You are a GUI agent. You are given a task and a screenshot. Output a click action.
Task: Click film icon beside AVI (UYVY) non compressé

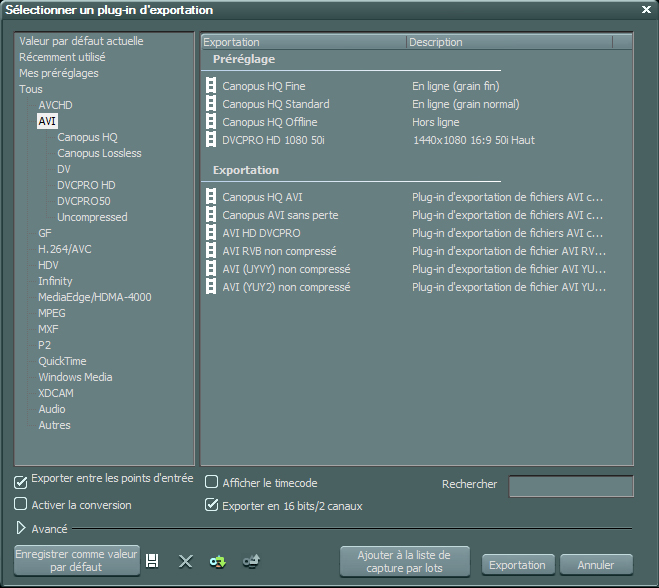(x=211, y=269)
